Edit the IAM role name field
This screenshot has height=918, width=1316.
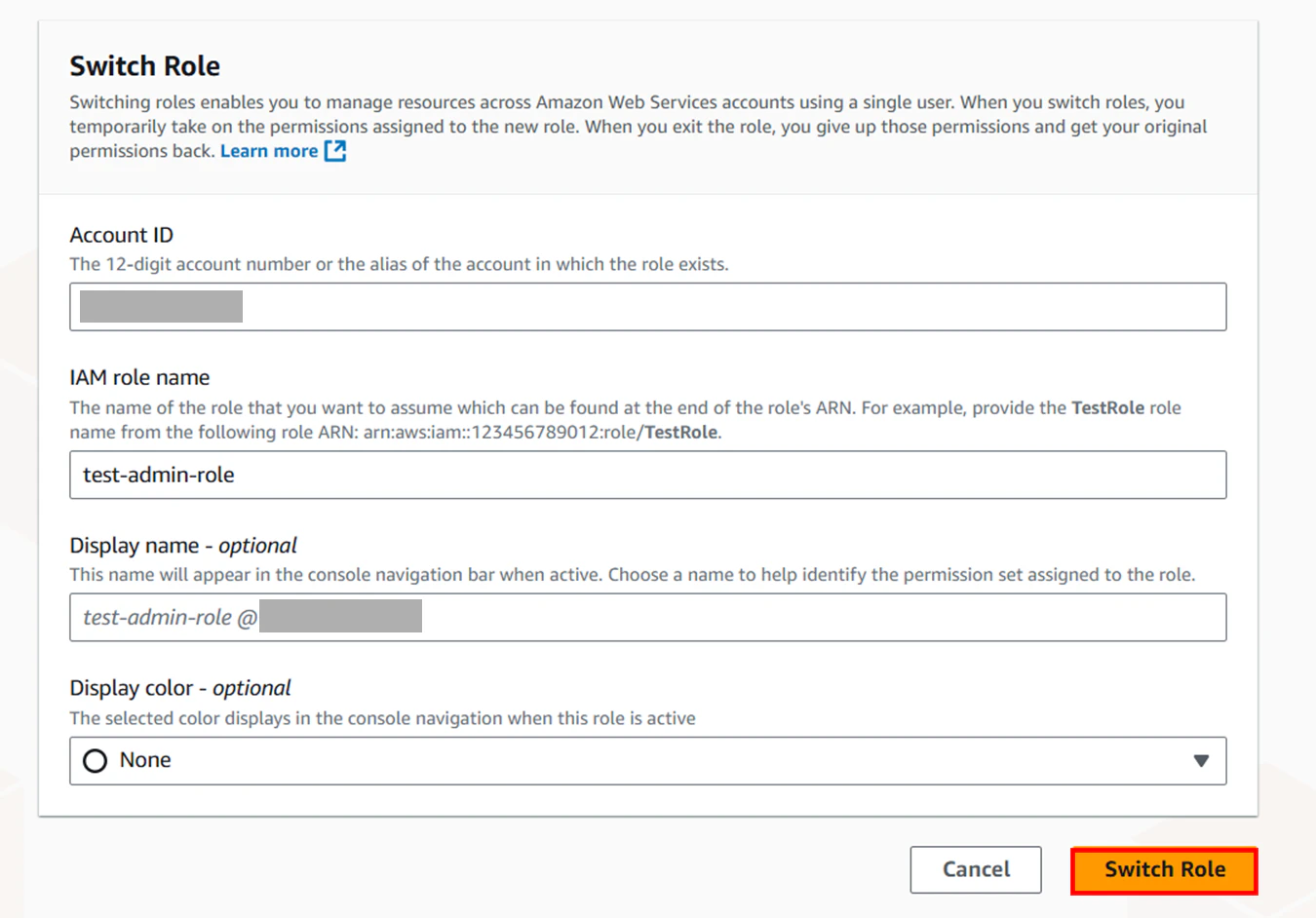[x=647, y=475]
